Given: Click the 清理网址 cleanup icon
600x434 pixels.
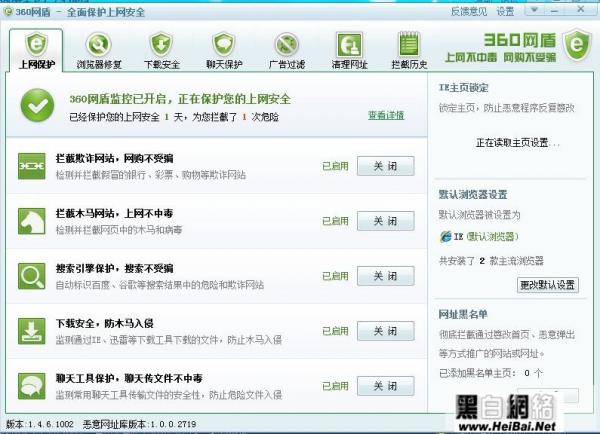Looking at the screenshot, I should (348, 45).
